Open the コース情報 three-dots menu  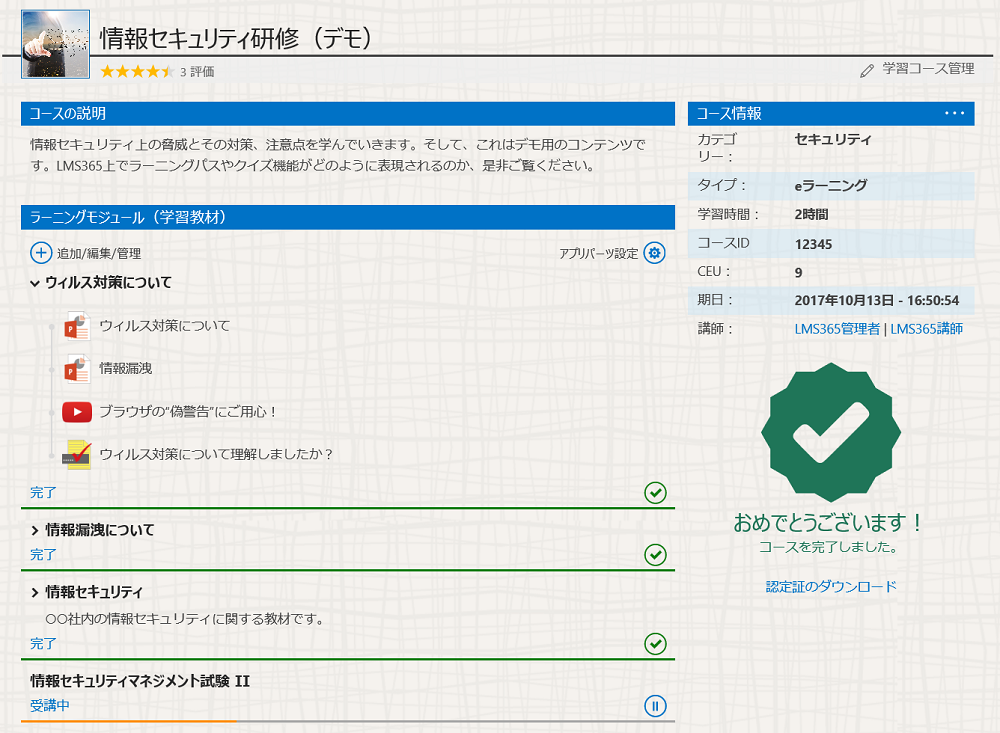(954, 113)
